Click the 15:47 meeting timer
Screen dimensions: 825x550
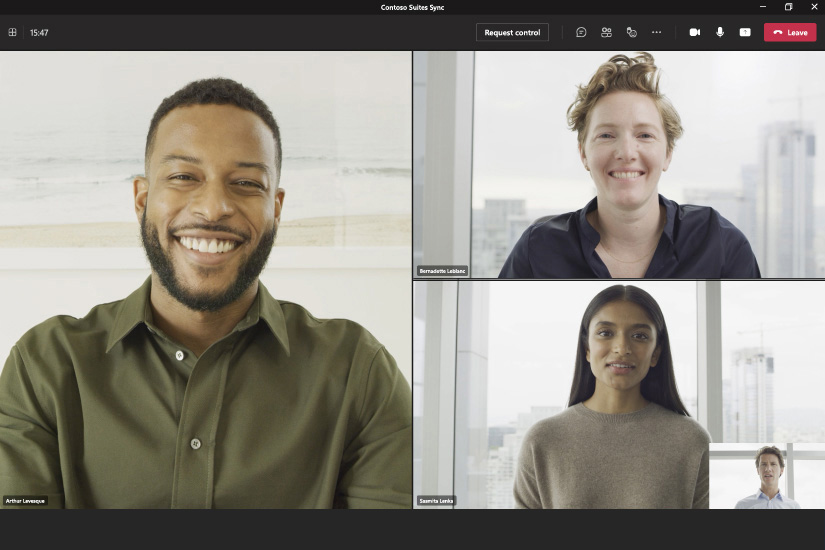(x=39, y=32)
